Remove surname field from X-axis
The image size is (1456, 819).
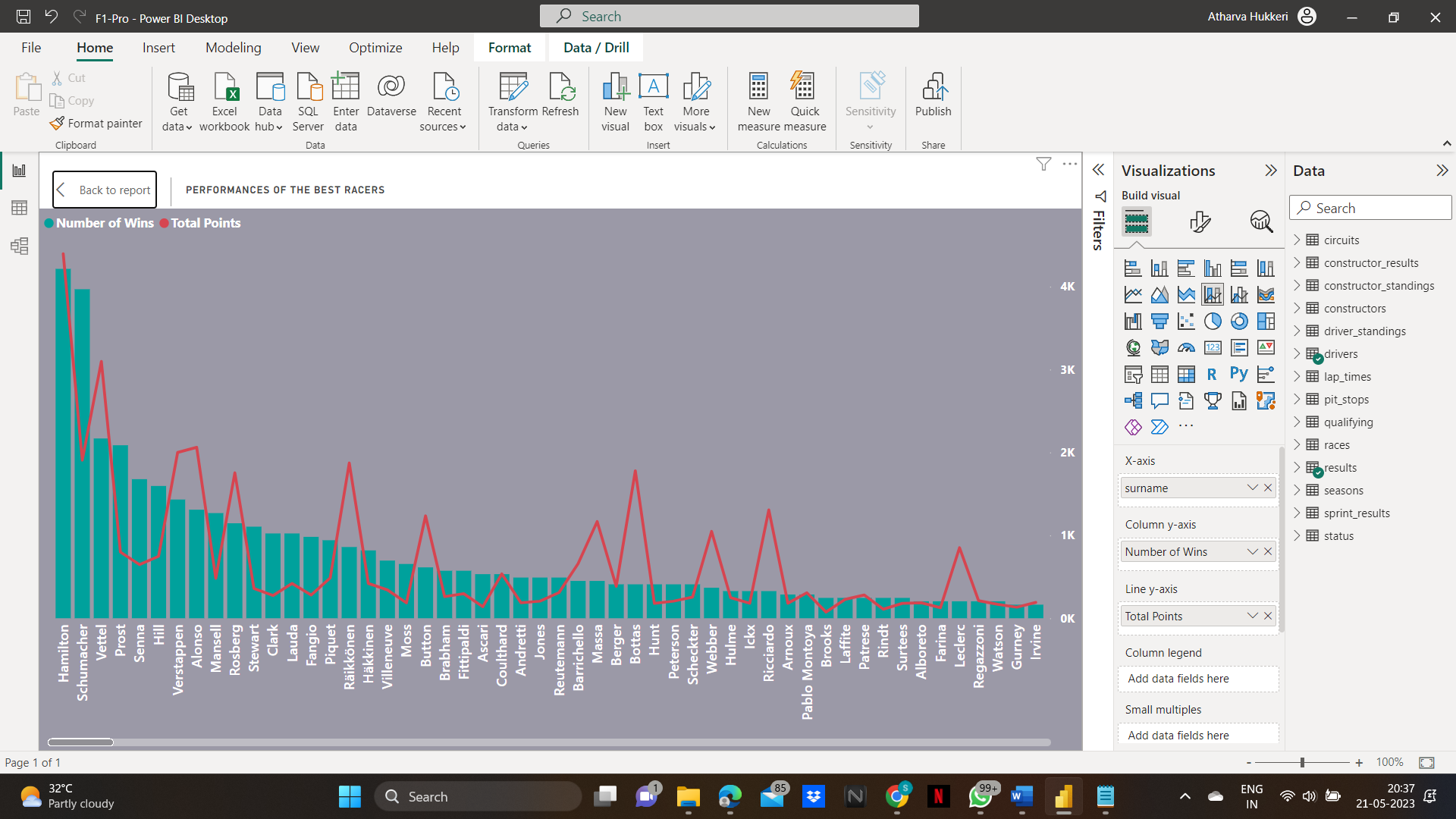coord(1268,488)
